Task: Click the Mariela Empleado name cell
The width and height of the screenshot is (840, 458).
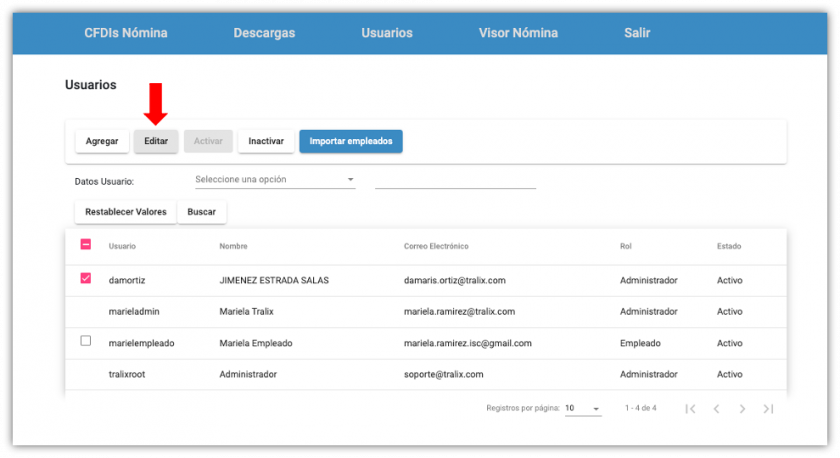Action: click(256, 343)
